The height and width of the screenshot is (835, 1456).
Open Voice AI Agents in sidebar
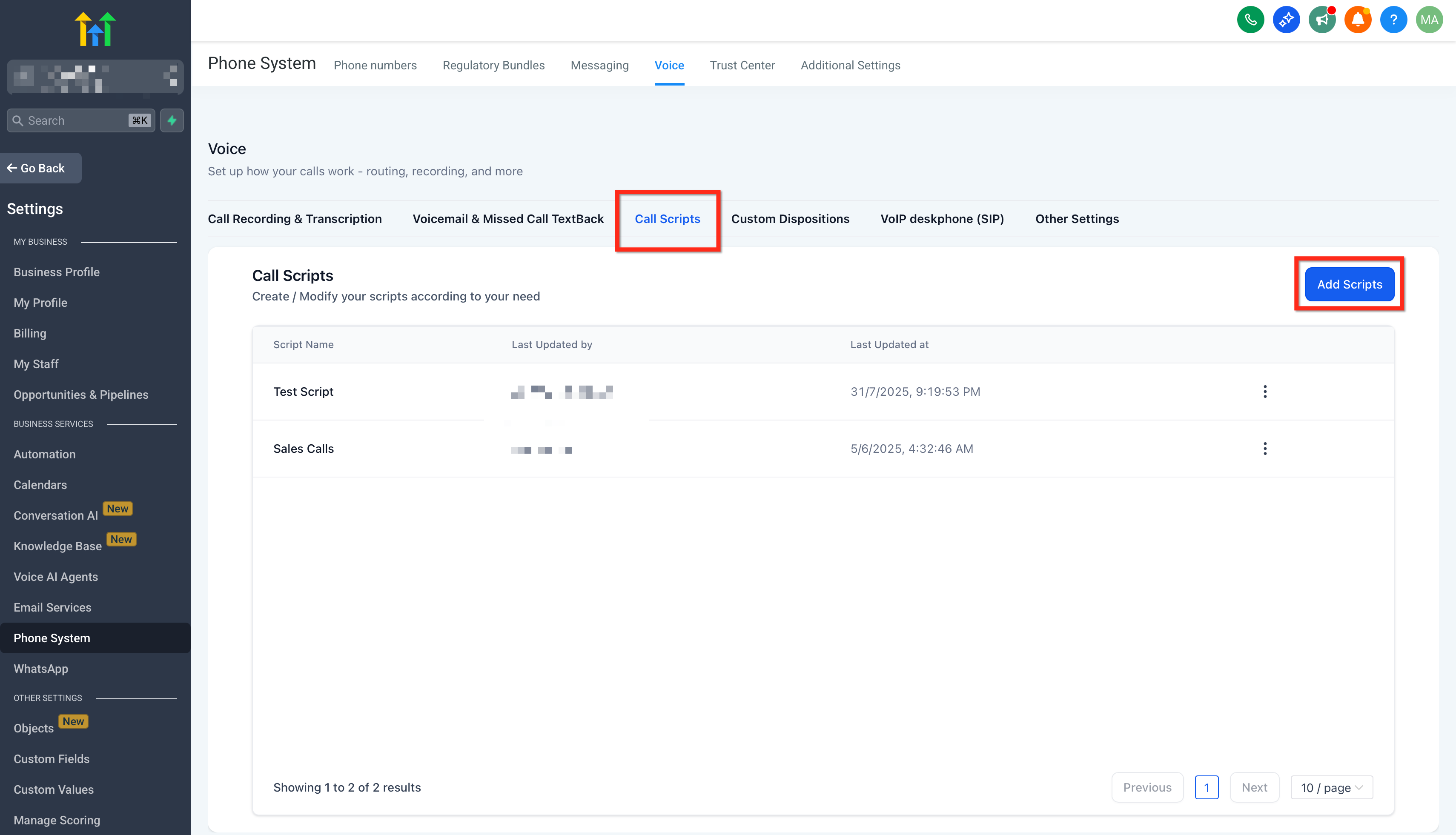pos(56,577)
